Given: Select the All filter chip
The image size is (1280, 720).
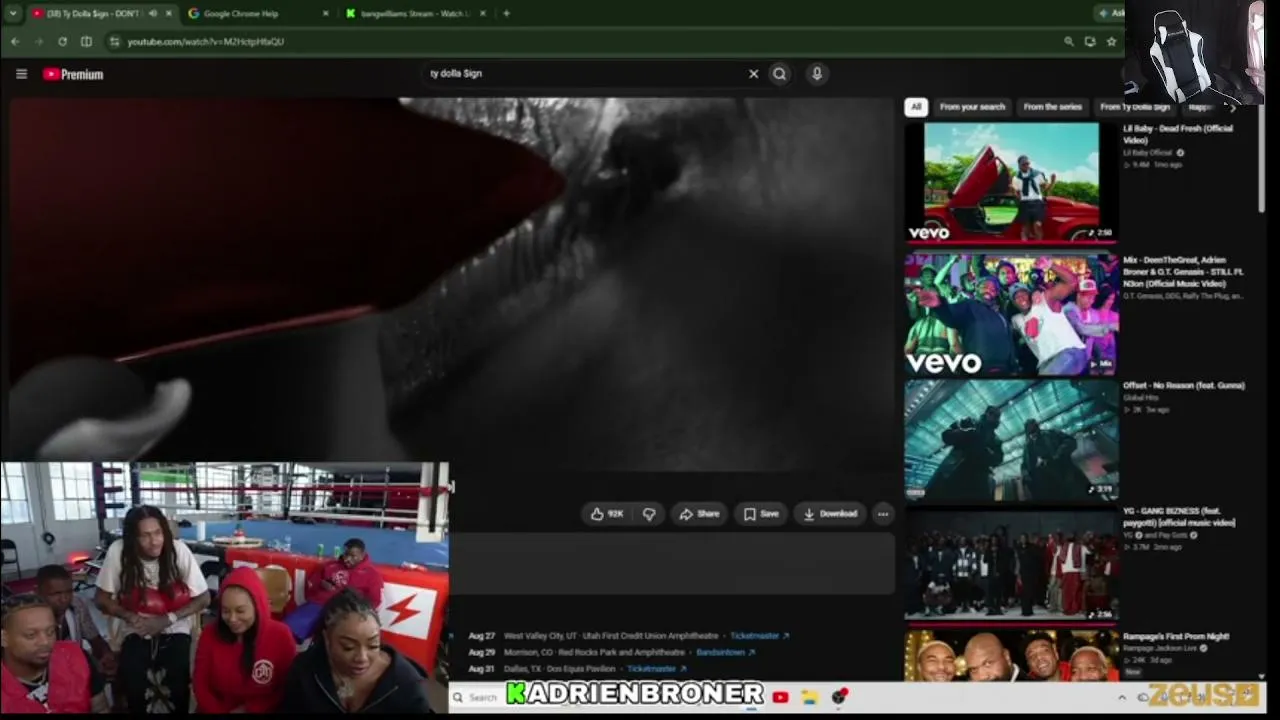Looking at the screenshot, I should (916, 107).
